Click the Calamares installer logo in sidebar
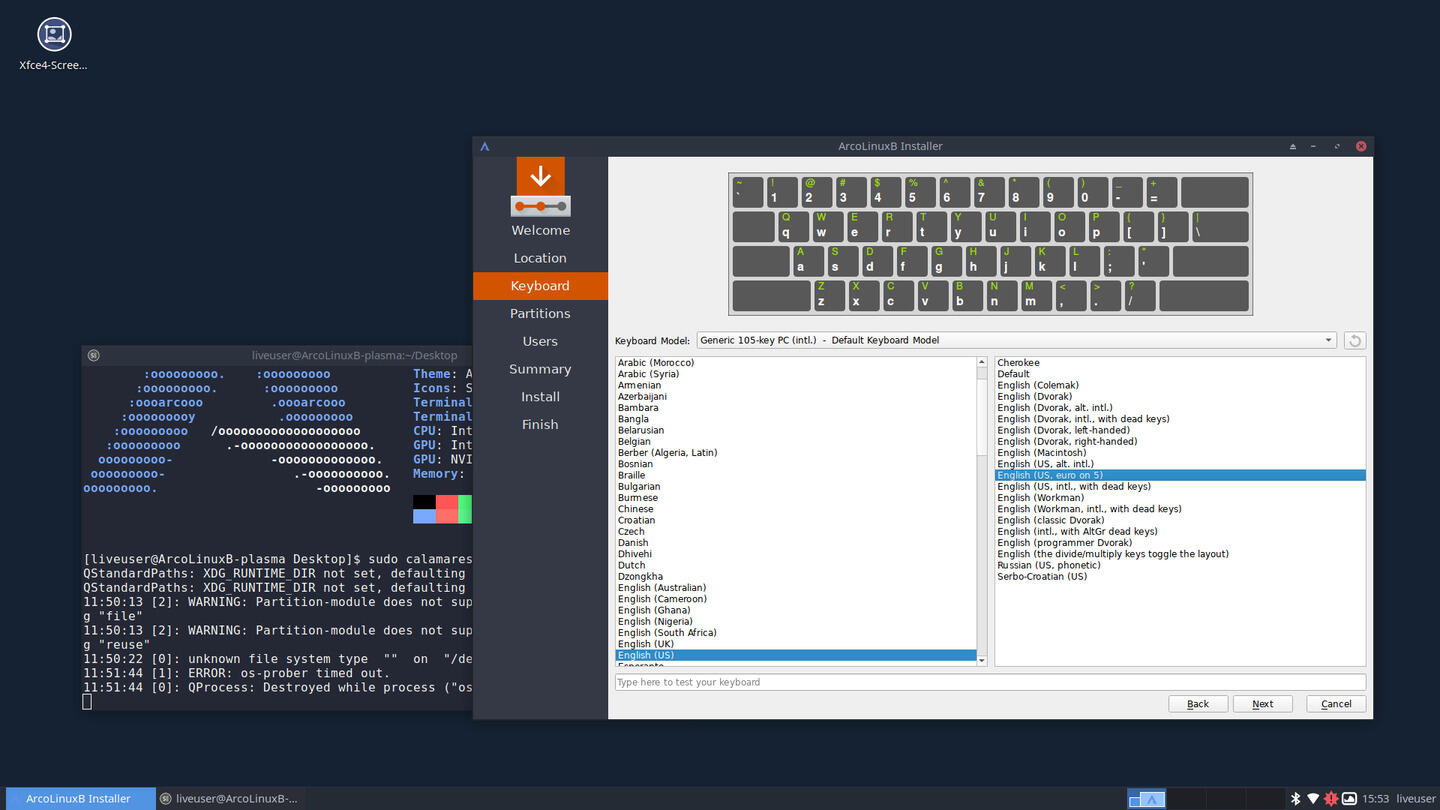The image size is (1440, 810). (540, 187)
